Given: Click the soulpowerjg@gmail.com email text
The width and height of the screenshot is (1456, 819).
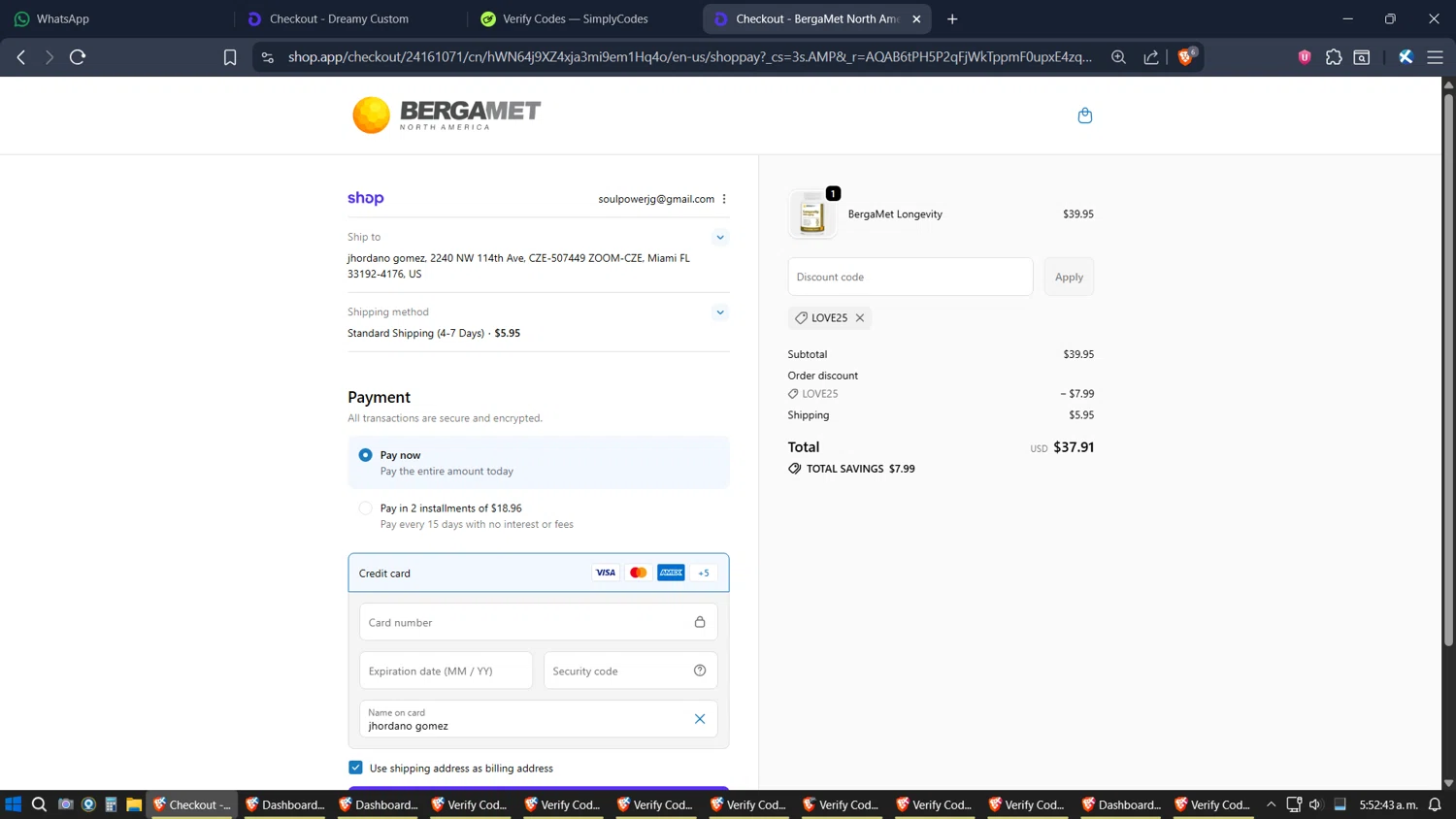Looking at the screenshot, I should click(656, 199).
